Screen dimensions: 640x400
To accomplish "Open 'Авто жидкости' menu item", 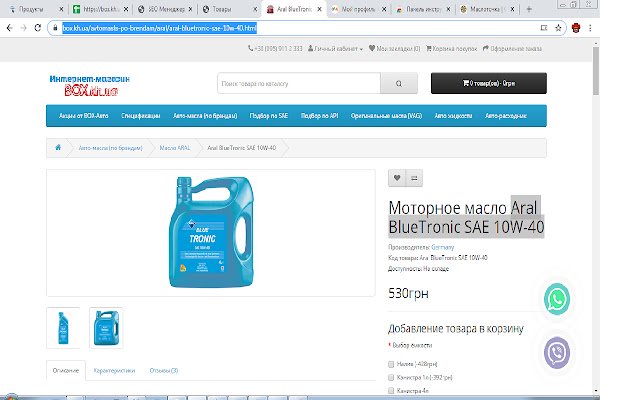I will 453,116.
